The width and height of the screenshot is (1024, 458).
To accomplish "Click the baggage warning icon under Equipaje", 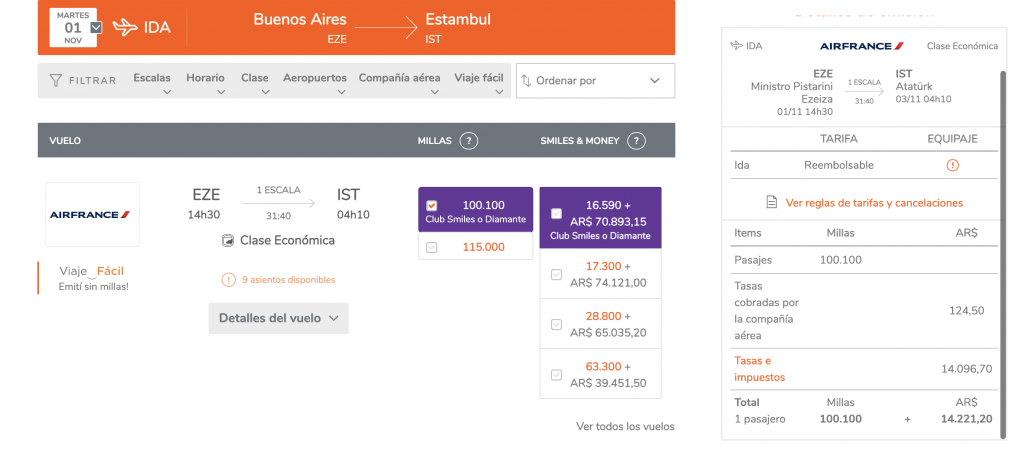I will click(953, 165).
